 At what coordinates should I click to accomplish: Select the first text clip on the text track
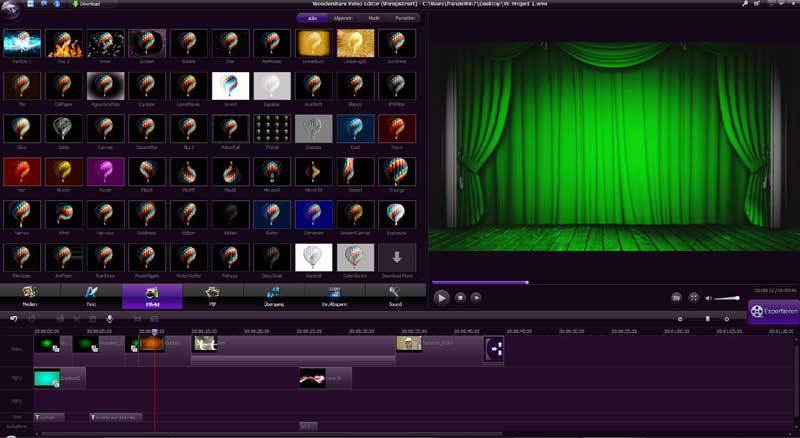point(49,417)
